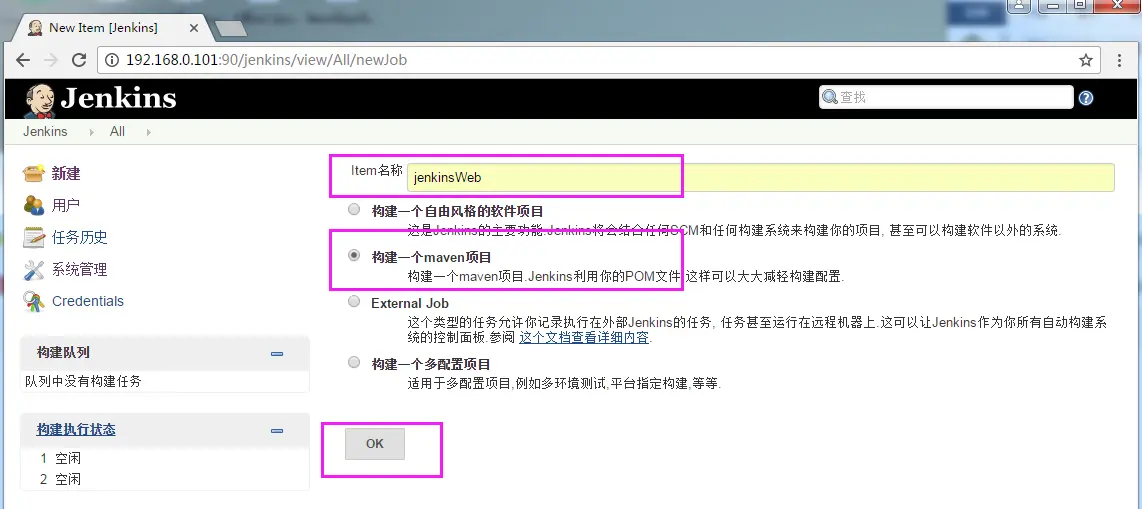Click the OK button
The height and width of the screenshot is (509, 1142).
point(374,444)
